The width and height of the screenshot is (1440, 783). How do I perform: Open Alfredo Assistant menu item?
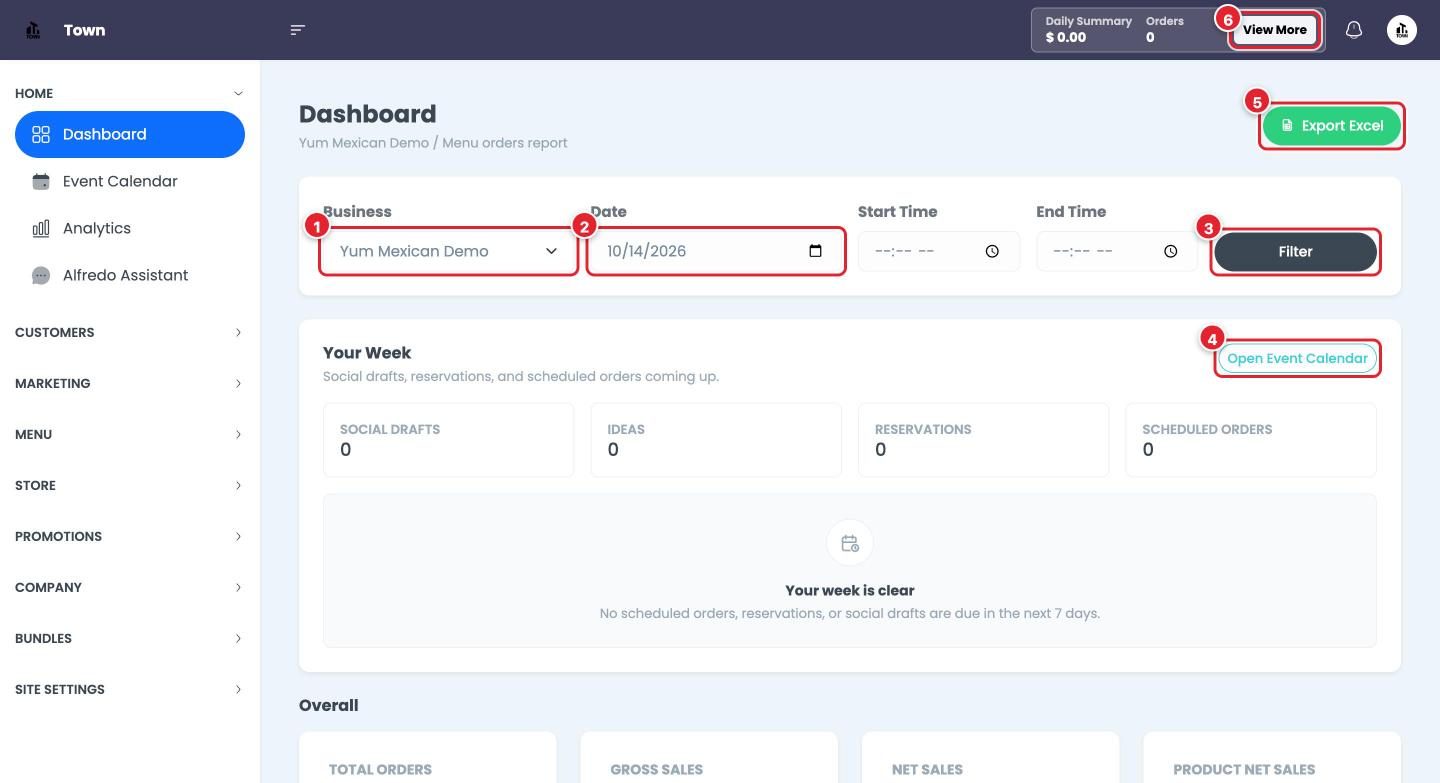130,275
